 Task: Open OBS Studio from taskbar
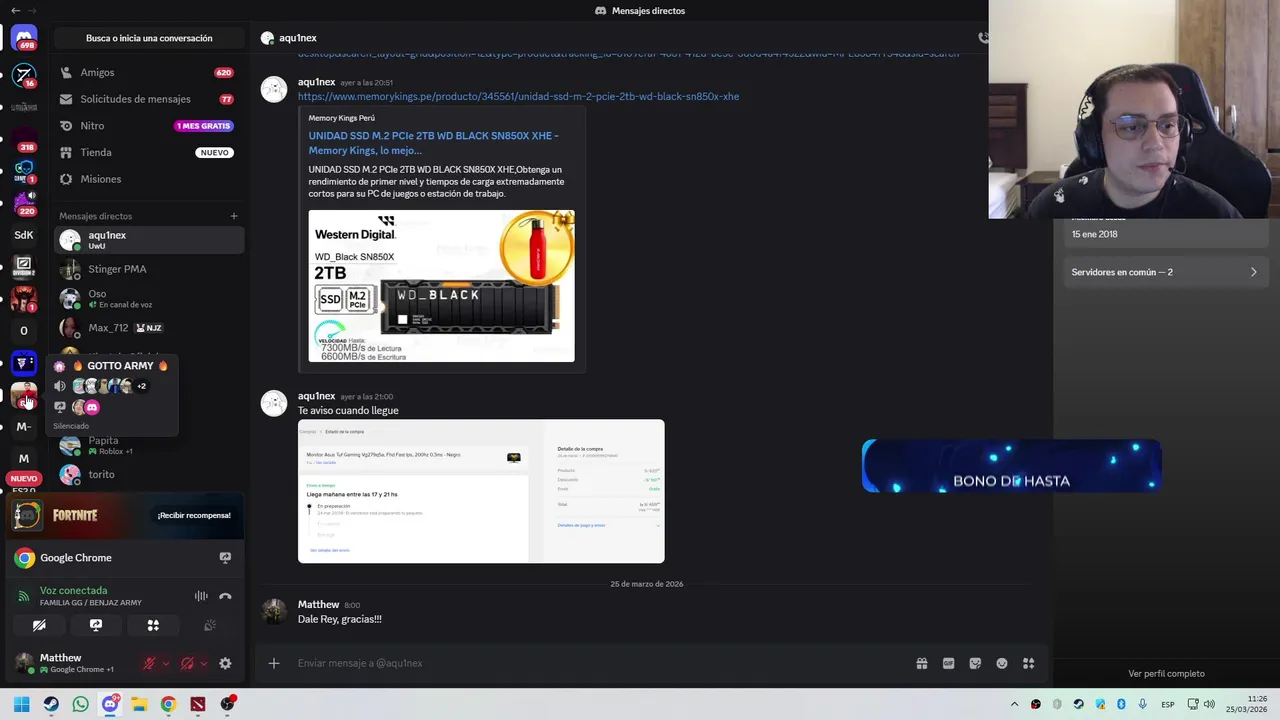click(x=228, y=704)
